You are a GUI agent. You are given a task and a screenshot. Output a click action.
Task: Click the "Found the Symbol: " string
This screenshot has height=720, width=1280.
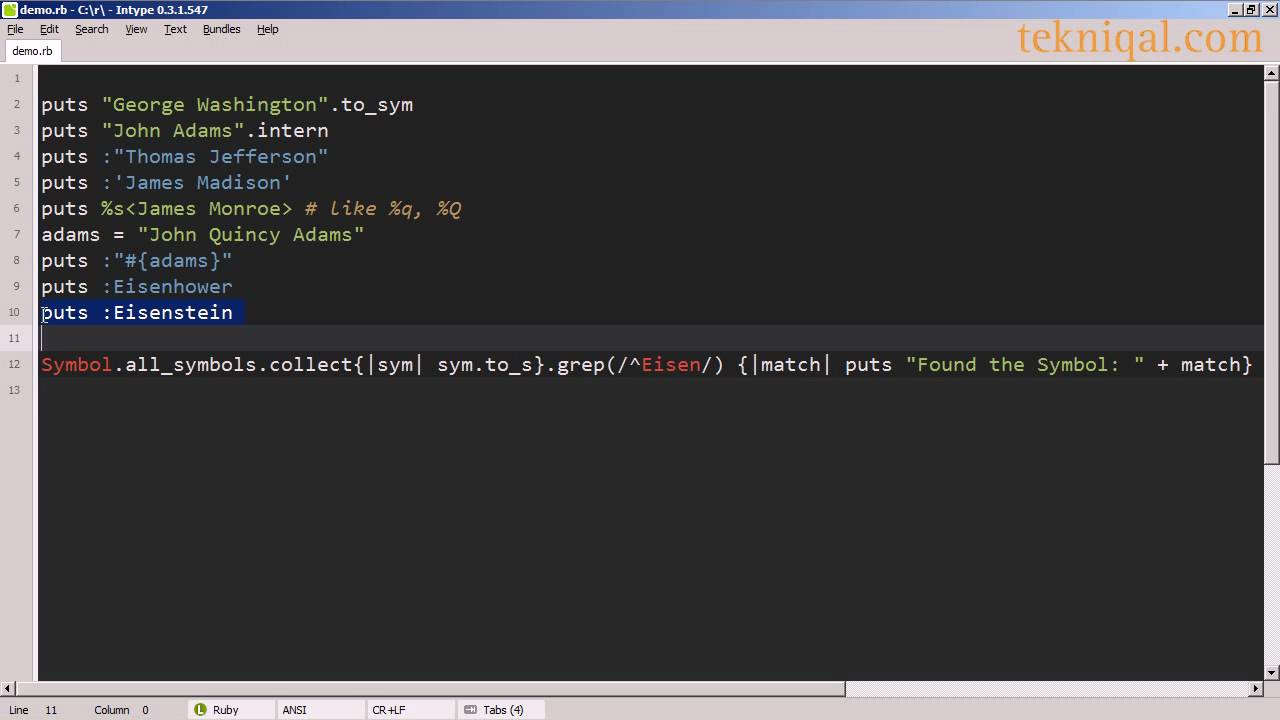[x=1025, y=365]
